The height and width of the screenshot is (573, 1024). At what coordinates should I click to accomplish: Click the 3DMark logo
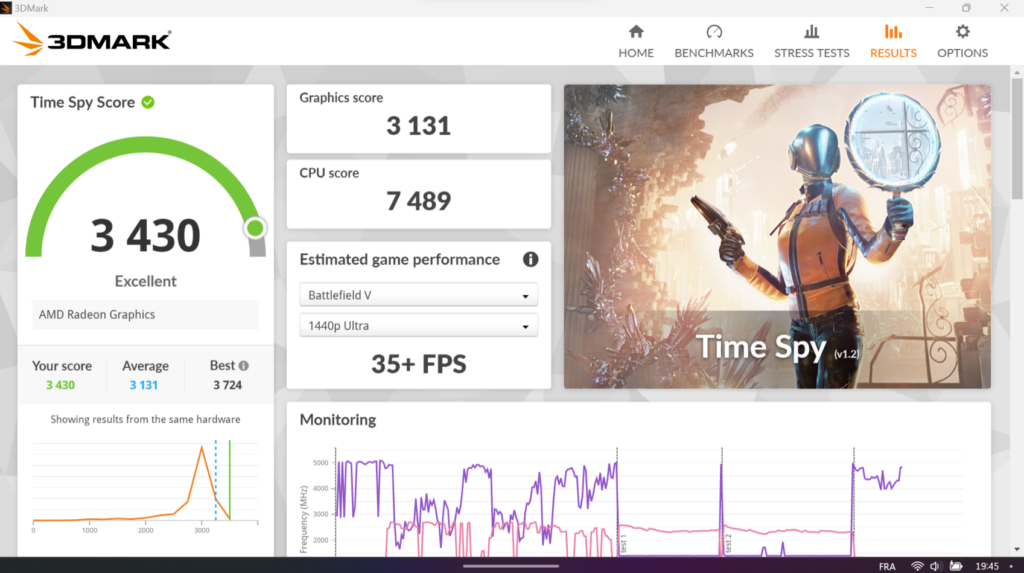click(x=92, y=40)
